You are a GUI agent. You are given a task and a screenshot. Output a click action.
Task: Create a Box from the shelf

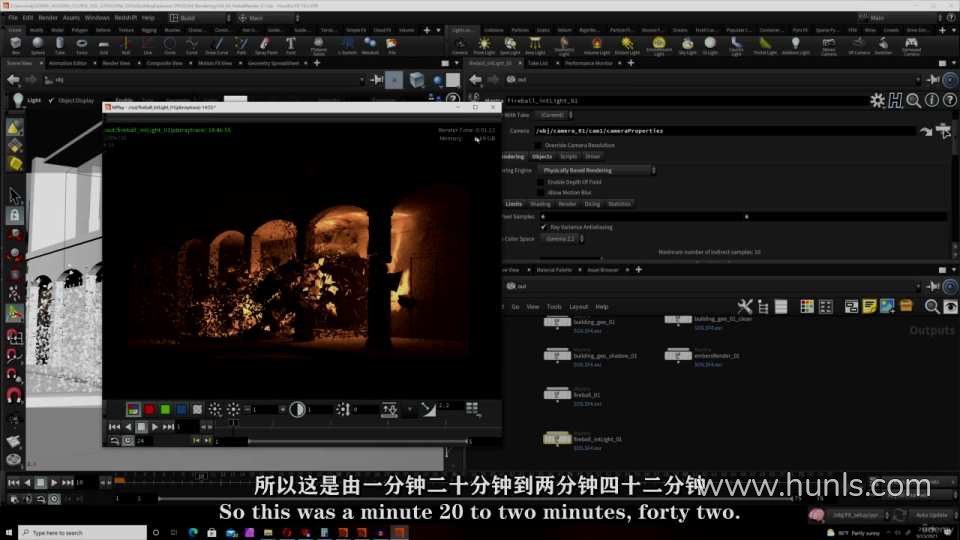(x=16, y=45)
